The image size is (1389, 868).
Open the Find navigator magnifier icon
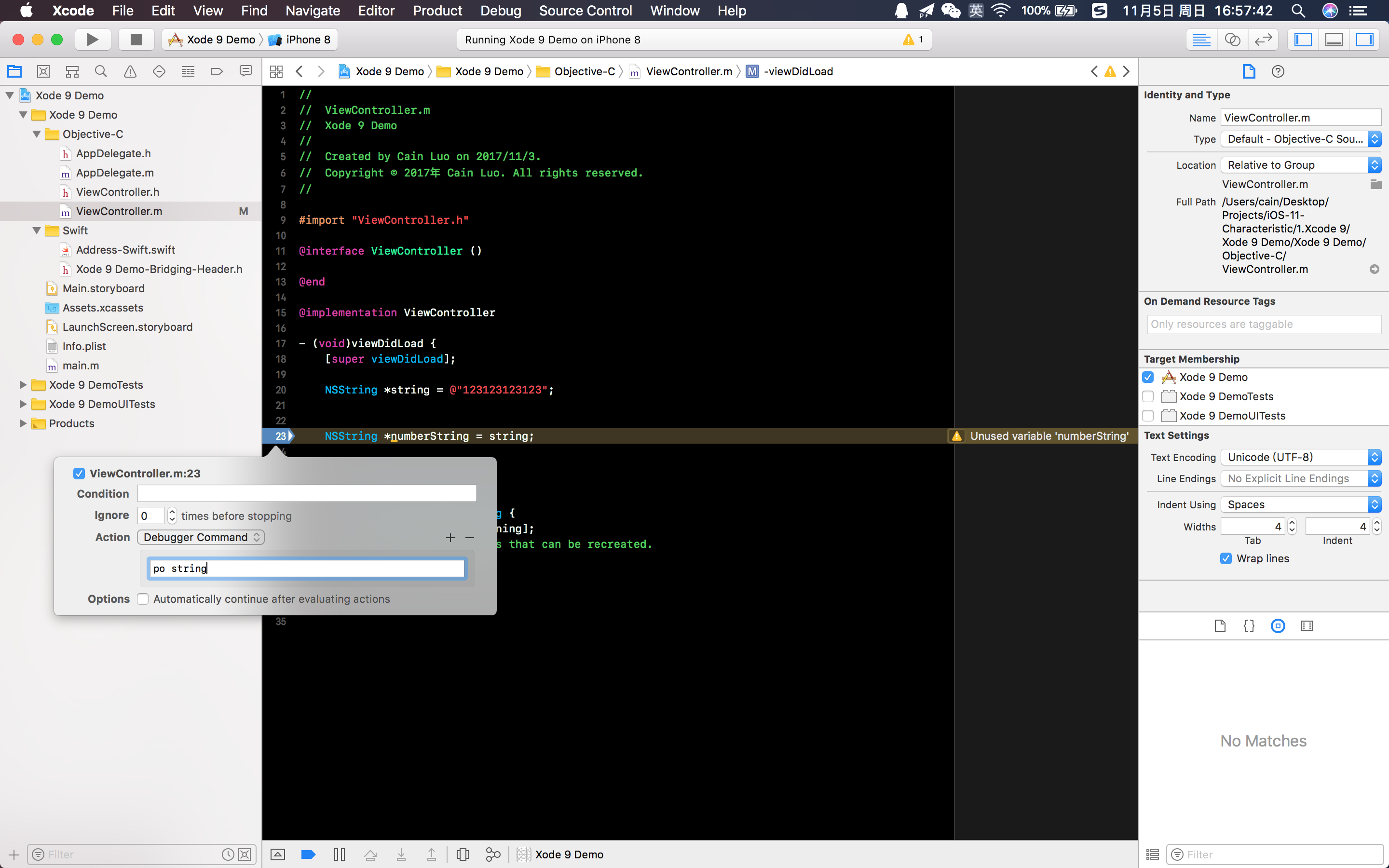pos(101,71)
